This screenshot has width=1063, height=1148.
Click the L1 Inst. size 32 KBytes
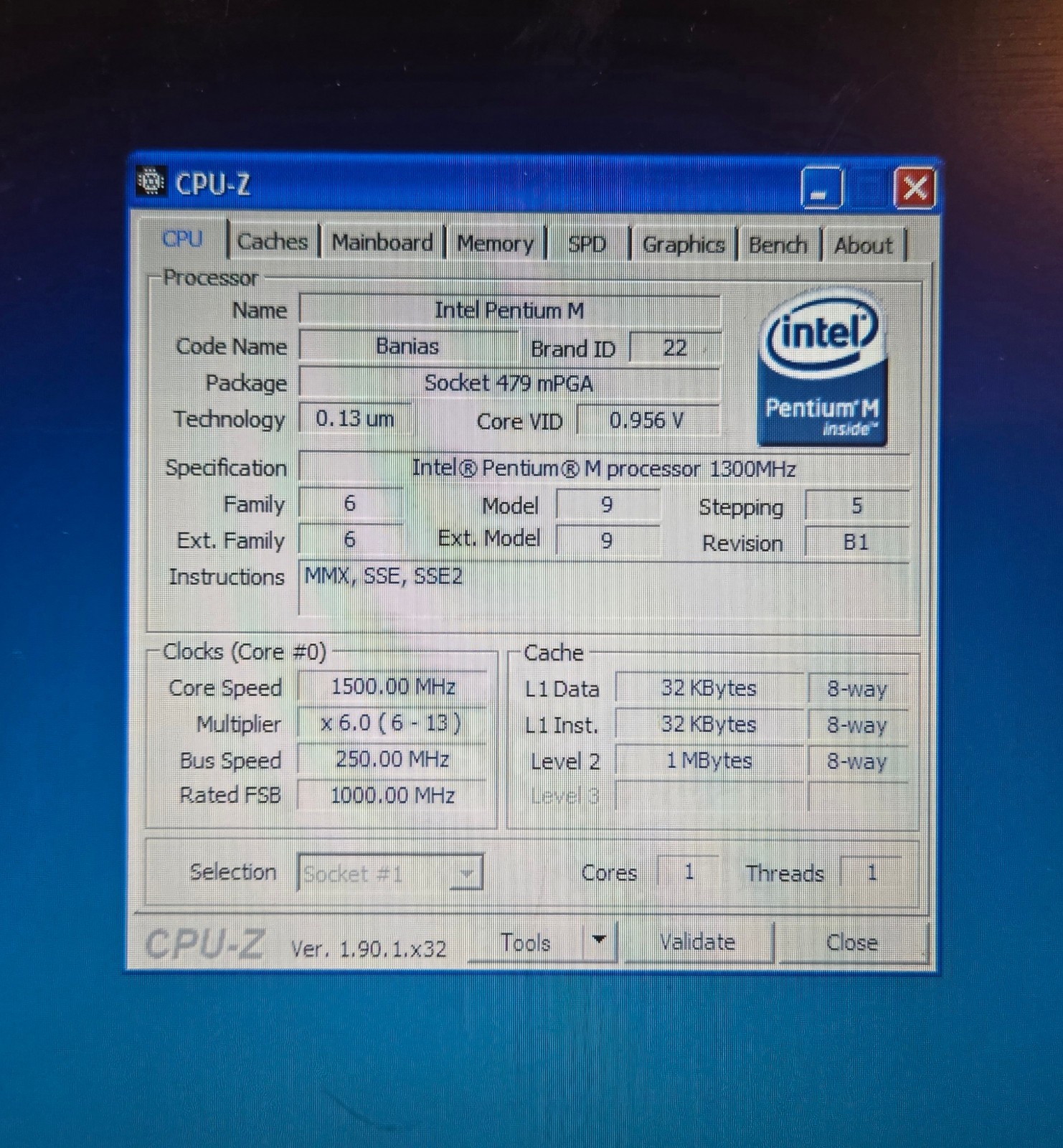[x=709, y=725]
